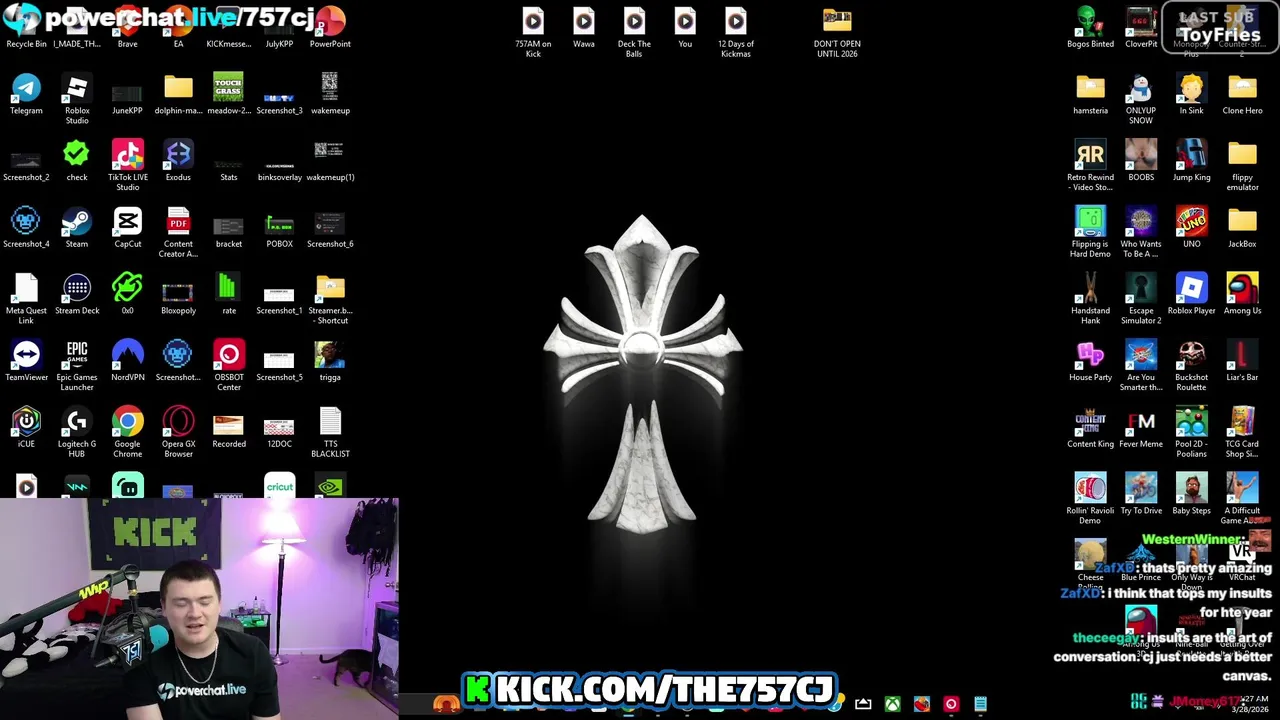
Task: Open the JuneKPP file
Action: [x=127, y=95]
